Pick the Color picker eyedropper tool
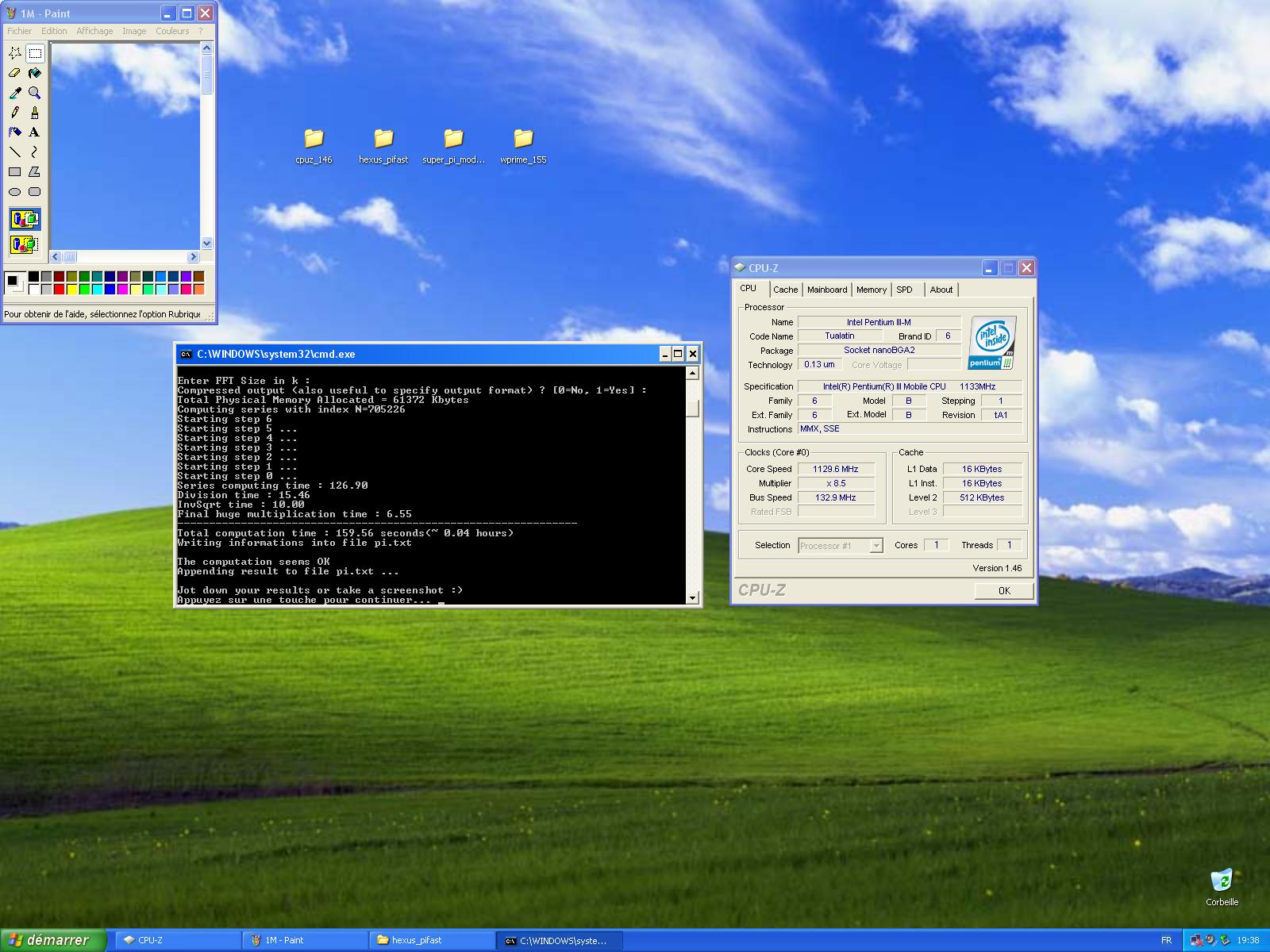 point(15,93)
